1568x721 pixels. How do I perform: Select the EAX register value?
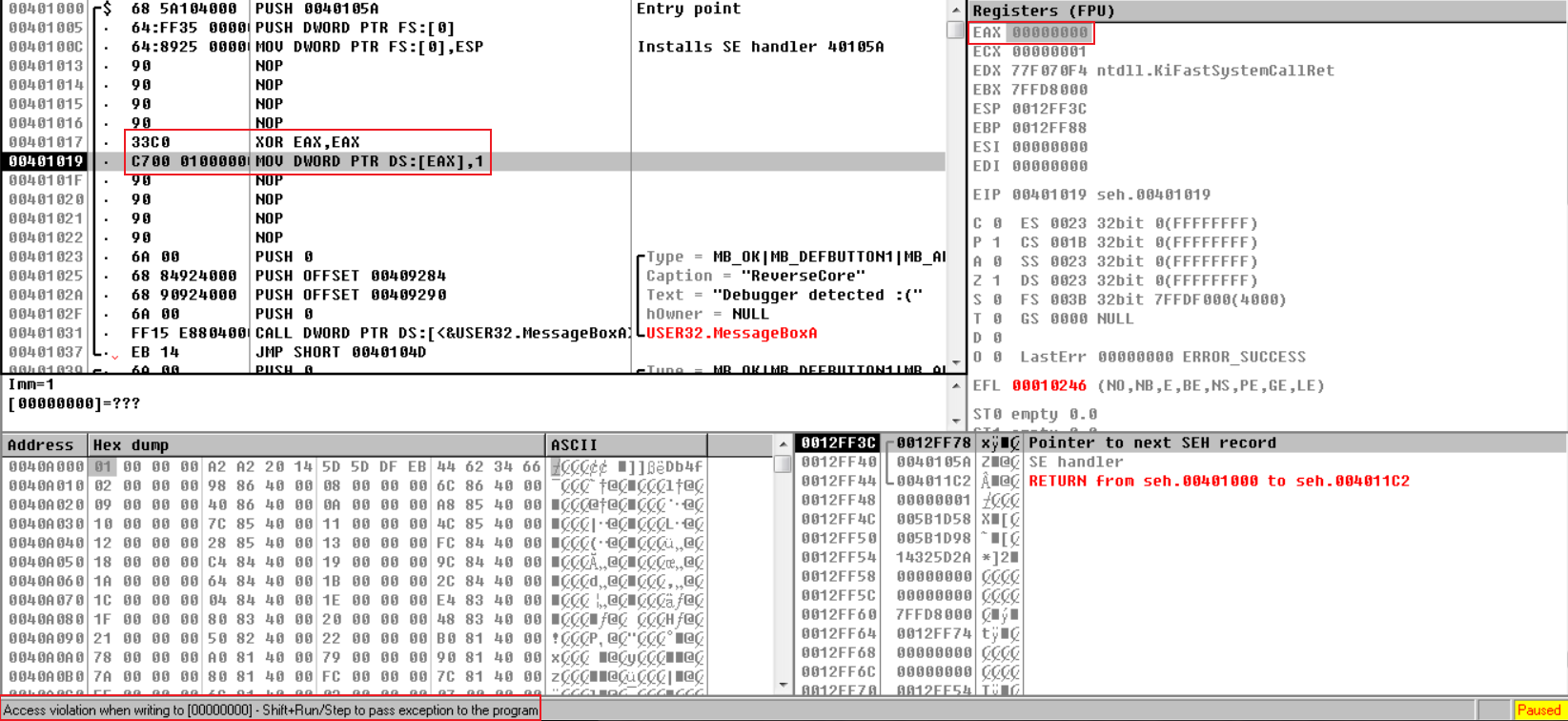[1049, 32]
